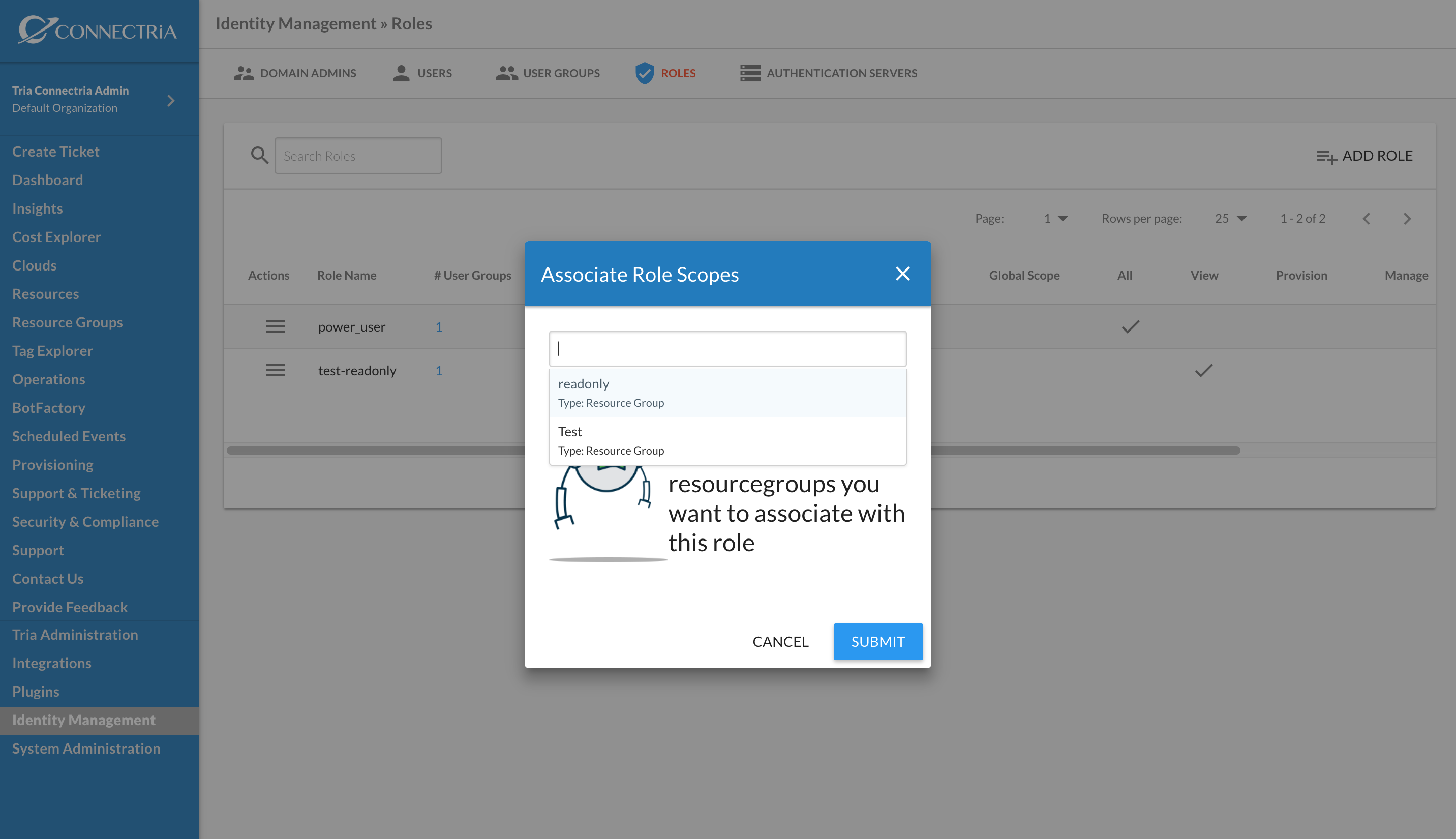Expand the Tria Connectria Admin organization chevron
This screenshot has height=839, width=1456.
point(170,100)
